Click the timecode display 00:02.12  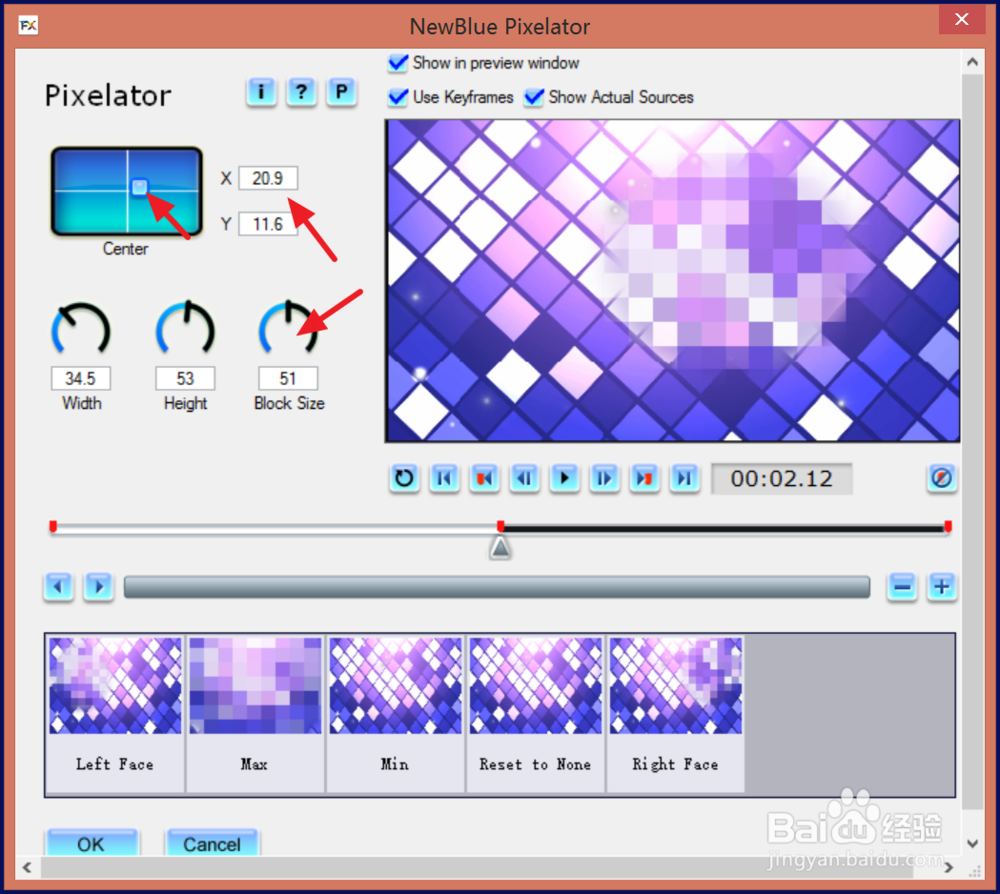[782, 479]
